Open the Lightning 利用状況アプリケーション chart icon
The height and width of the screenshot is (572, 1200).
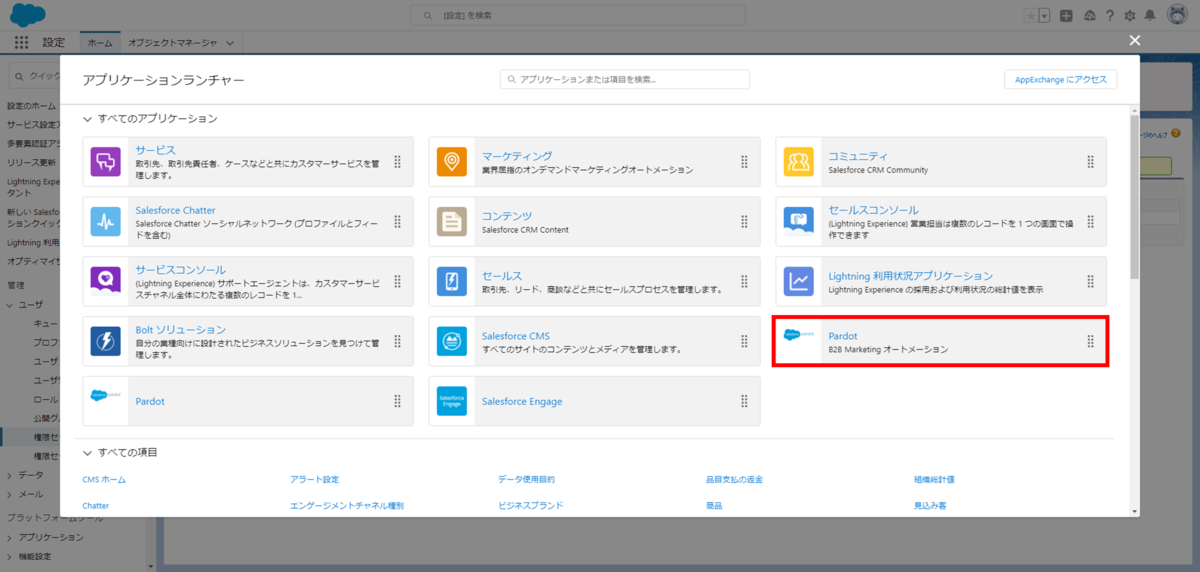click(799, 281)
